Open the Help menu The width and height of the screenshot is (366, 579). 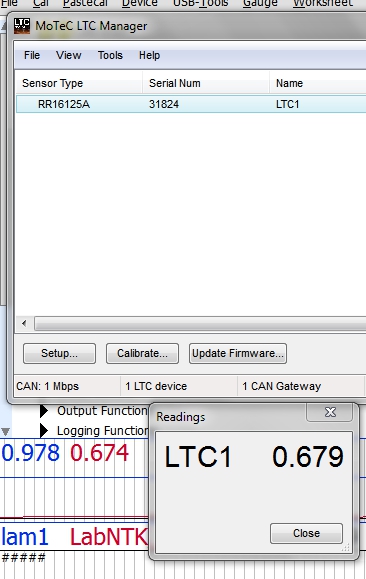[149, 55]
